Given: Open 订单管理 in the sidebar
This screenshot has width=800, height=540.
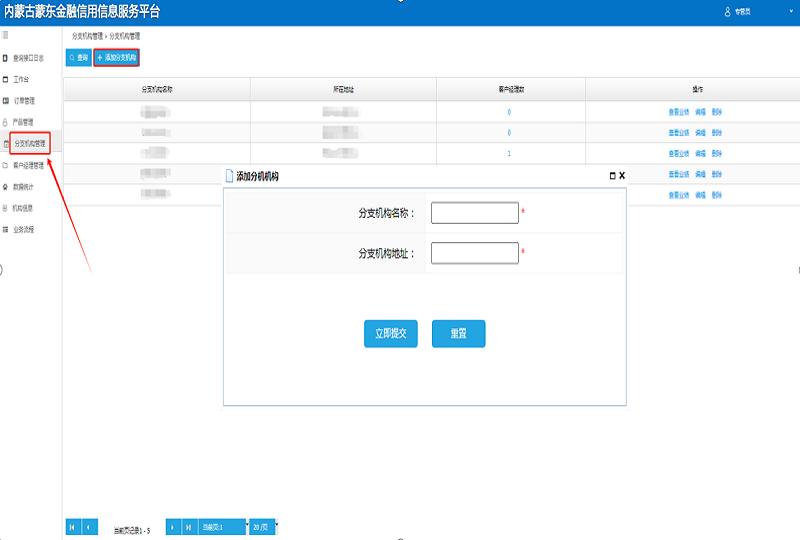Looking at the screenshot, I should point(24,101).
